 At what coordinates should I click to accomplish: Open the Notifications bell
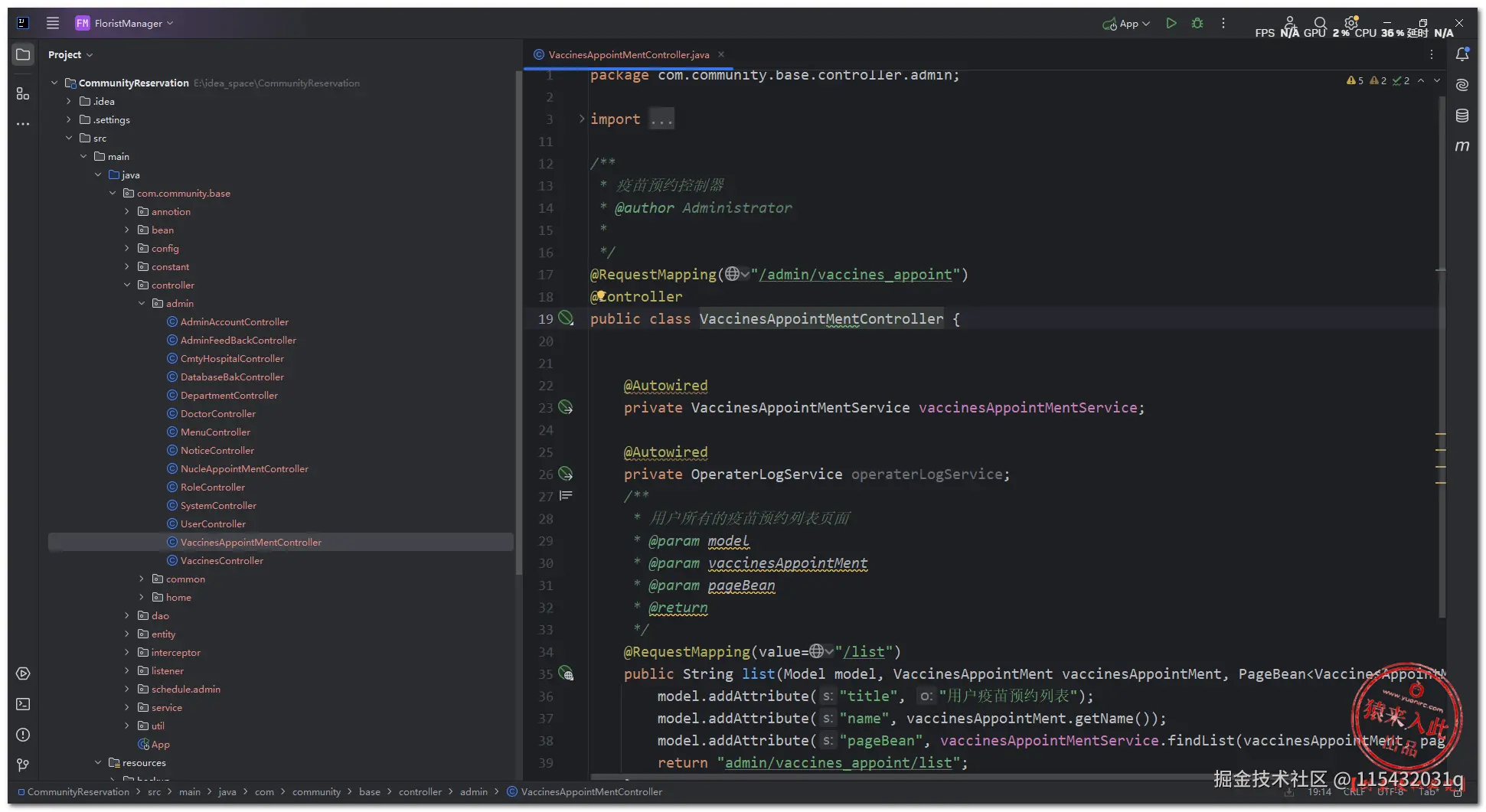[x=1462, y=54]
